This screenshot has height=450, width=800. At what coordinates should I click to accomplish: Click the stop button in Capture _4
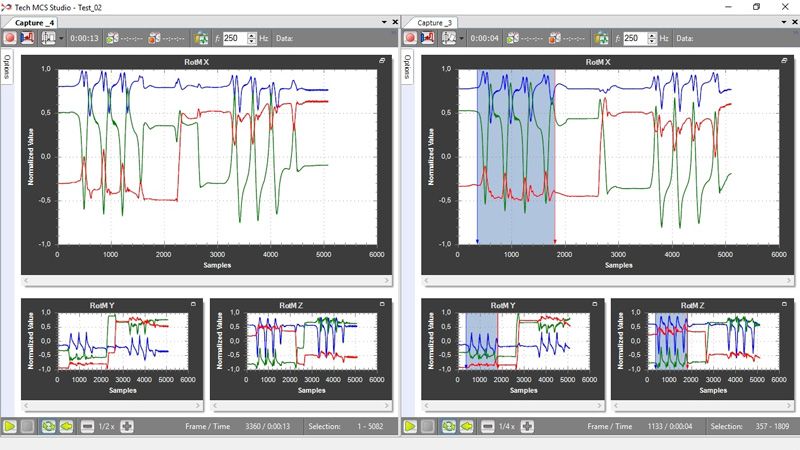click(28, 426)
